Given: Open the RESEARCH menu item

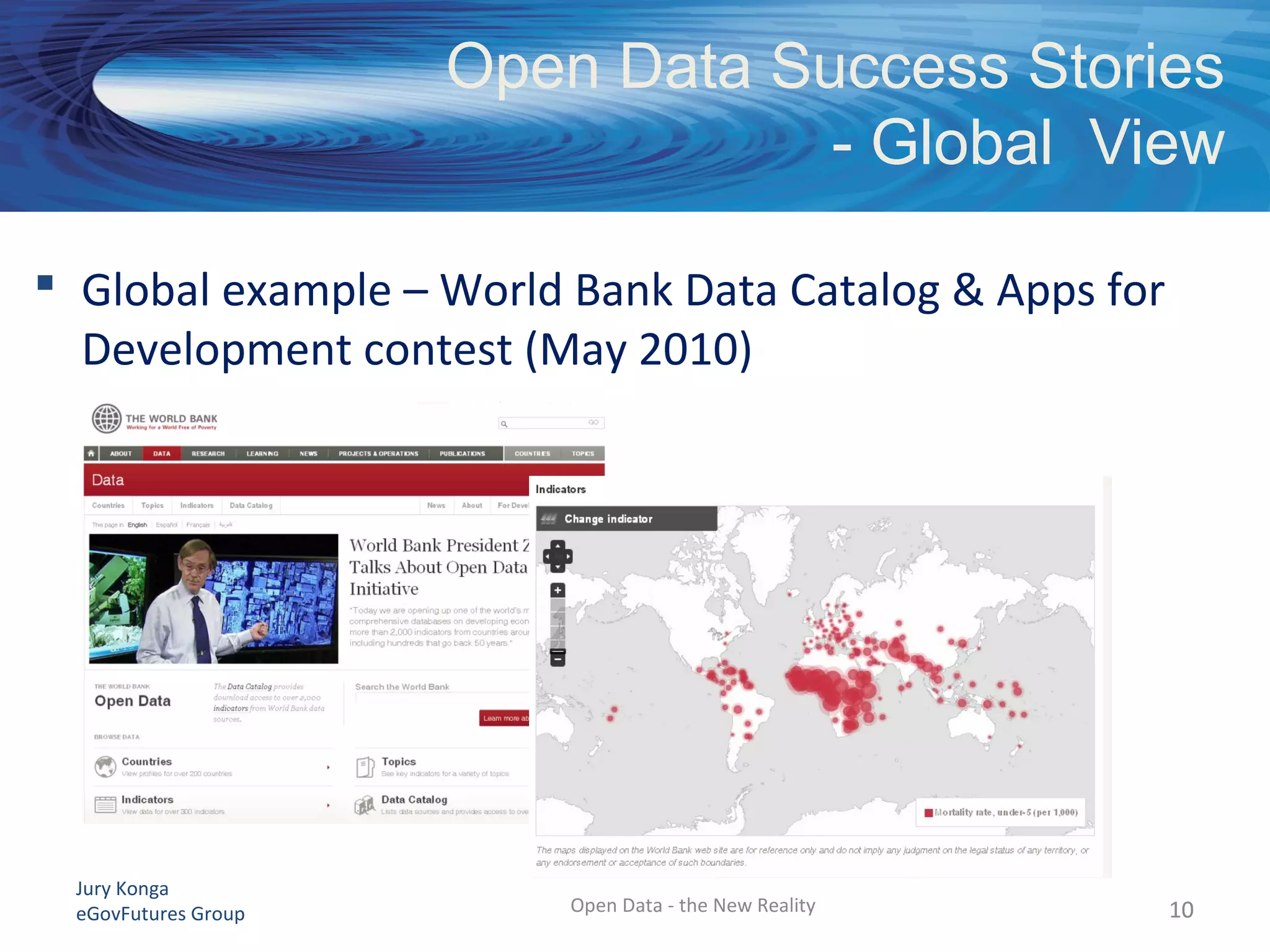Looking at the screenshot, I should (x=208, y=454).
